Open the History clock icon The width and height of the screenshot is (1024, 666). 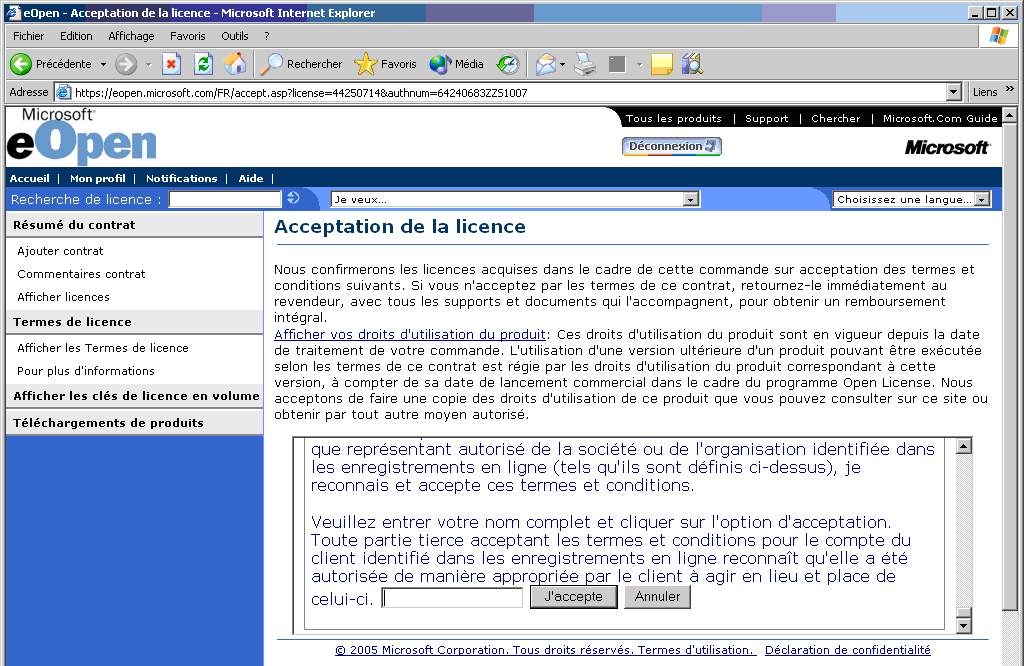tap(507, 64)
